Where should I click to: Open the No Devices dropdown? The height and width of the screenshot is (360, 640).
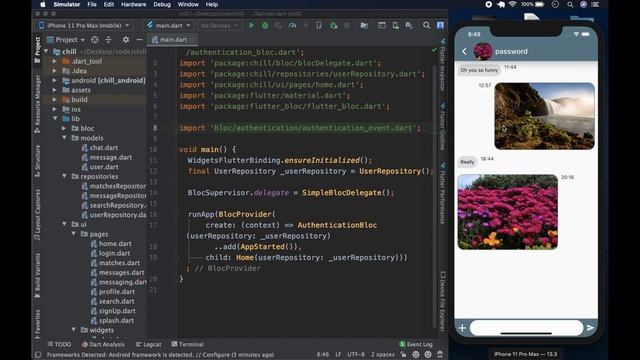coord(219,25)
